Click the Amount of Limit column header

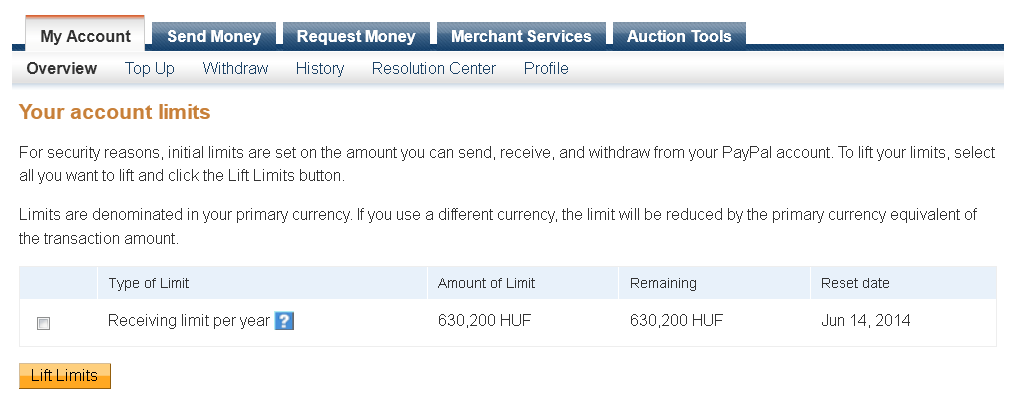[486, 283]
